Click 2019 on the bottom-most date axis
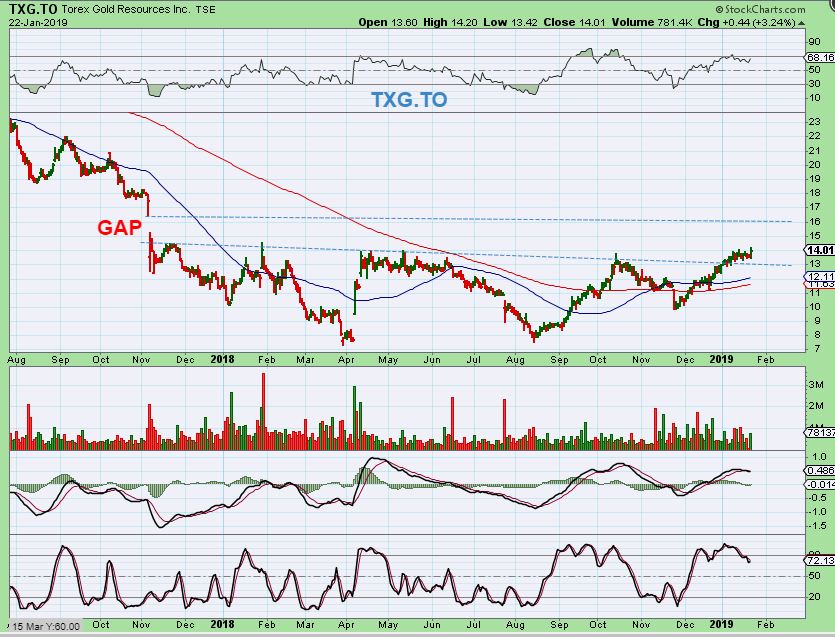The image size is (835, 637). (x=722, y=624)
